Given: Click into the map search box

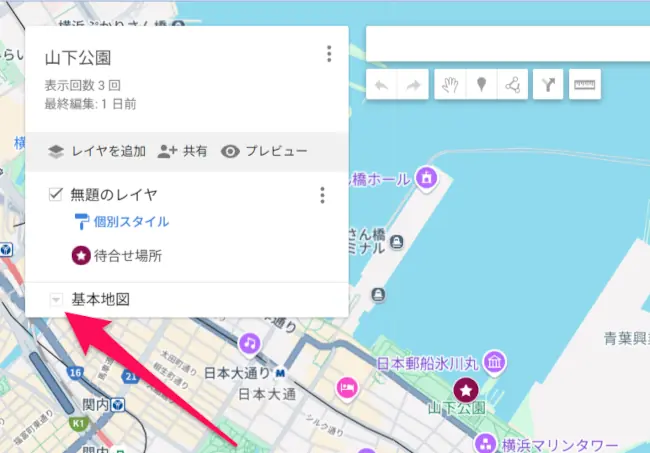Looking at the screenshot, I should (x=508, y=44).
